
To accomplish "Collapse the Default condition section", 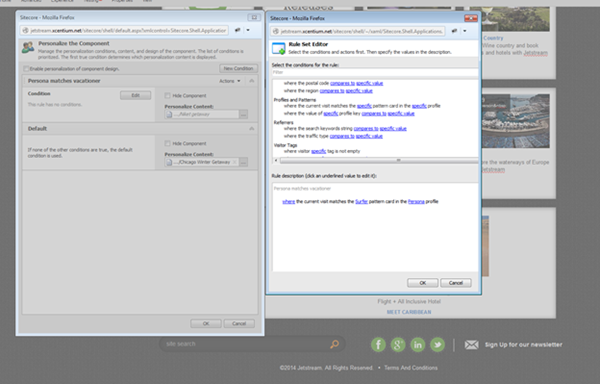I will [x=251, y=129].
